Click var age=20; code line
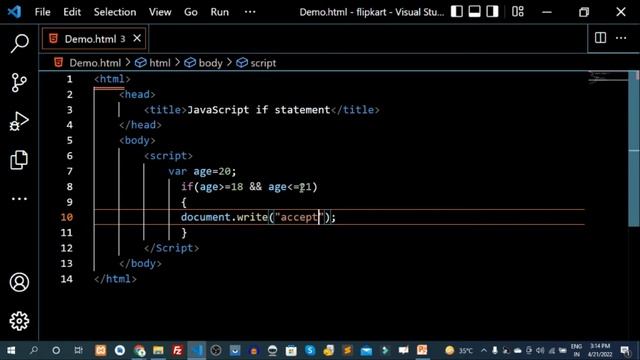Viewport: 640px width, 360px height. pyautogui.click(x=202, y=171)
